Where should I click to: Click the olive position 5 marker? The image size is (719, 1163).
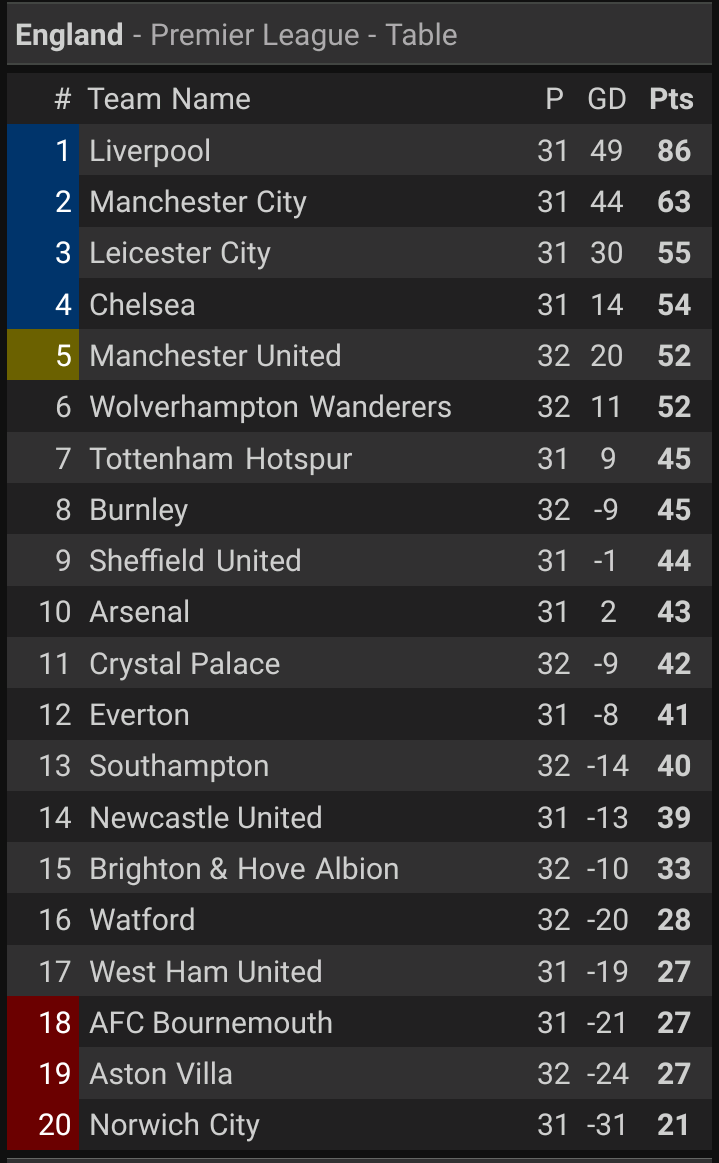(x=43, y=356)
